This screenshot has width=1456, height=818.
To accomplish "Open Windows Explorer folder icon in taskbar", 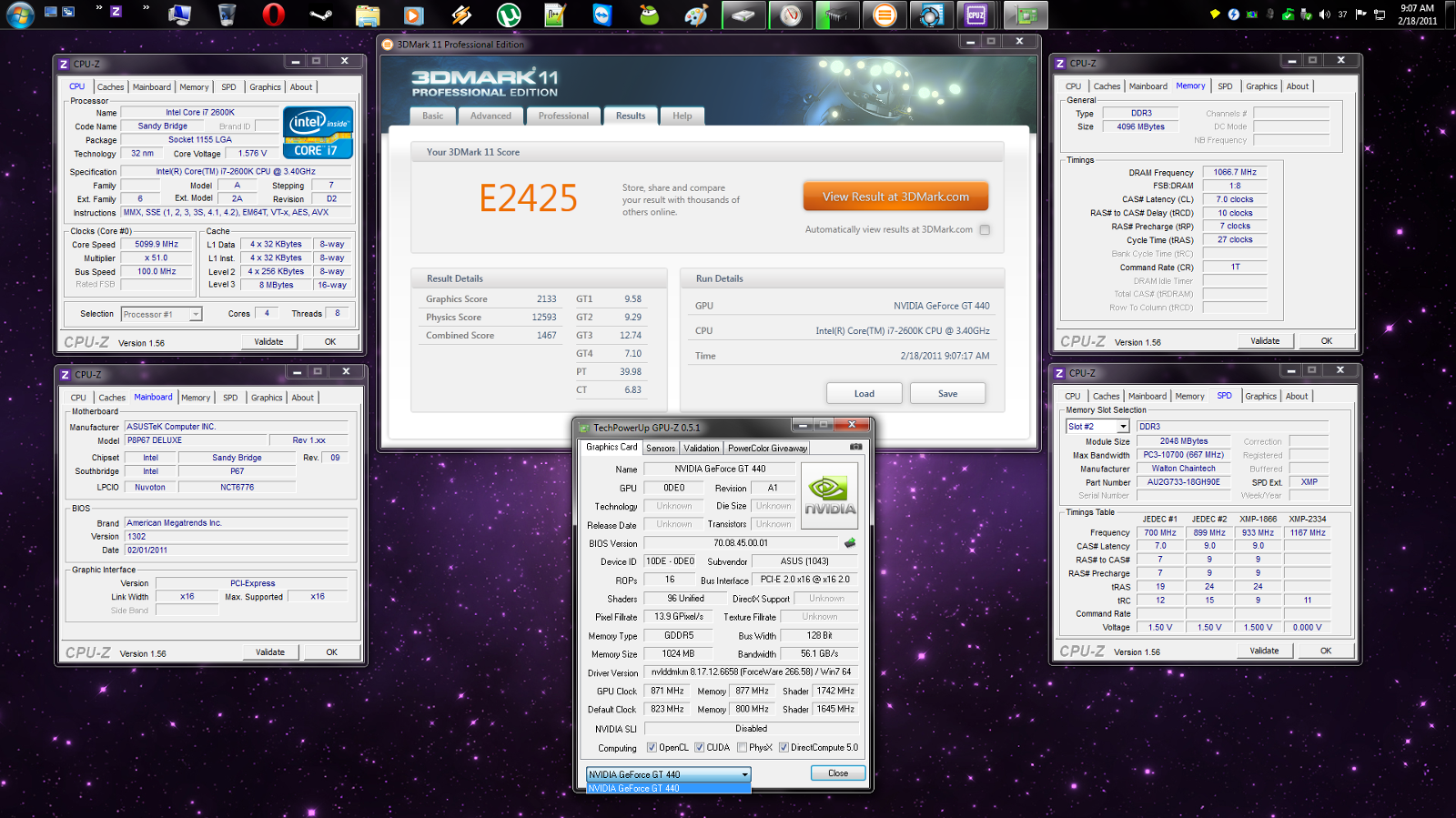I will coord(367,15).
